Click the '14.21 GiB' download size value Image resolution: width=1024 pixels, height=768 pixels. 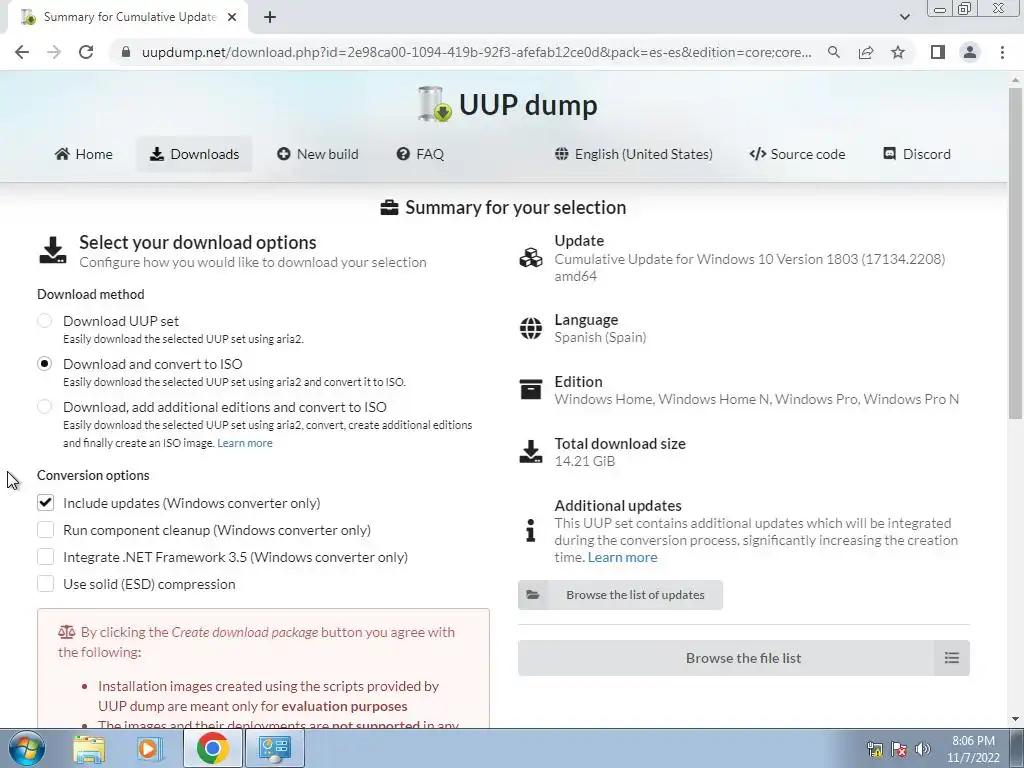click(584, 461)
